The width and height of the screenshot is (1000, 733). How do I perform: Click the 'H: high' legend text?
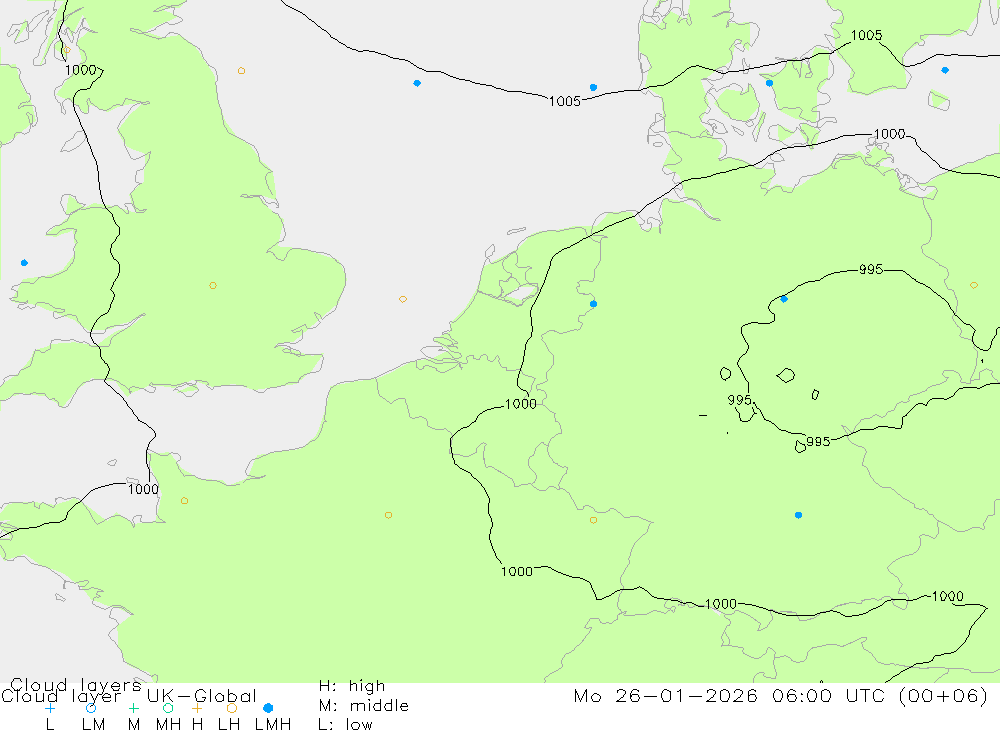tap(352, 686)
